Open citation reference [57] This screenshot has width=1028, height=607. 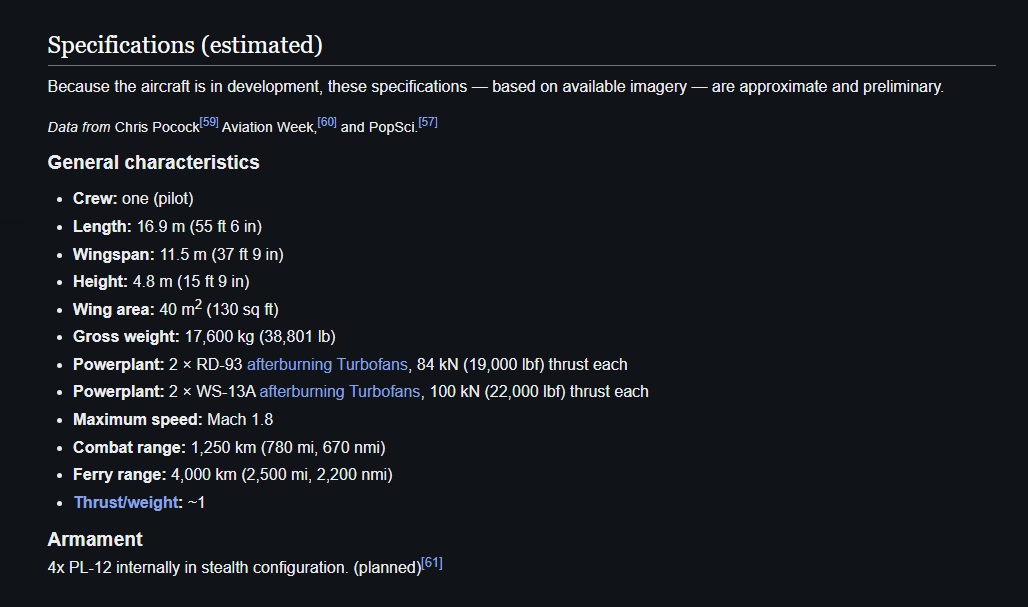428,122
